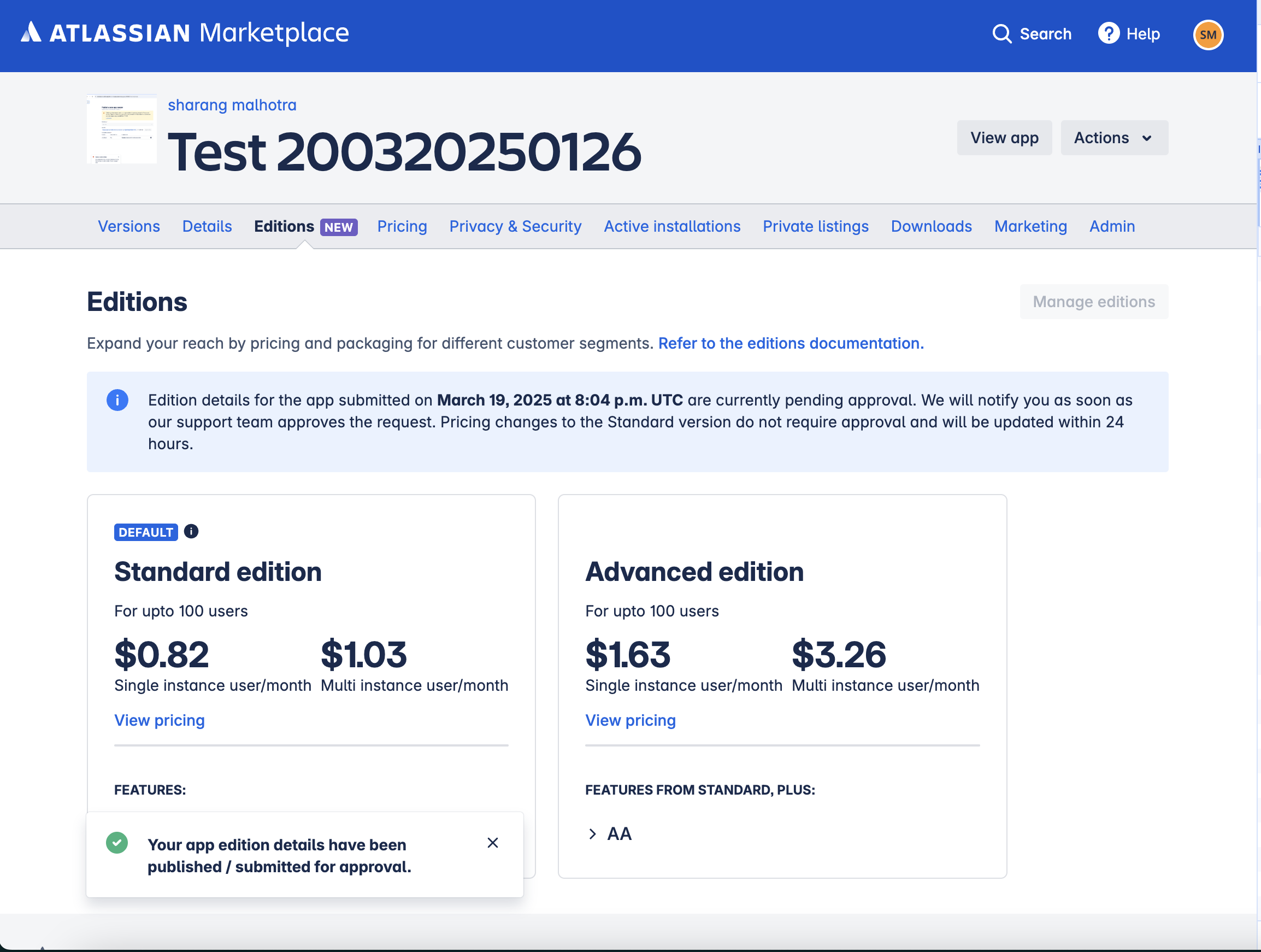Click the Search magnifier icon
This screenshot has height=952, width=1261.
(x=1001, y=34)
